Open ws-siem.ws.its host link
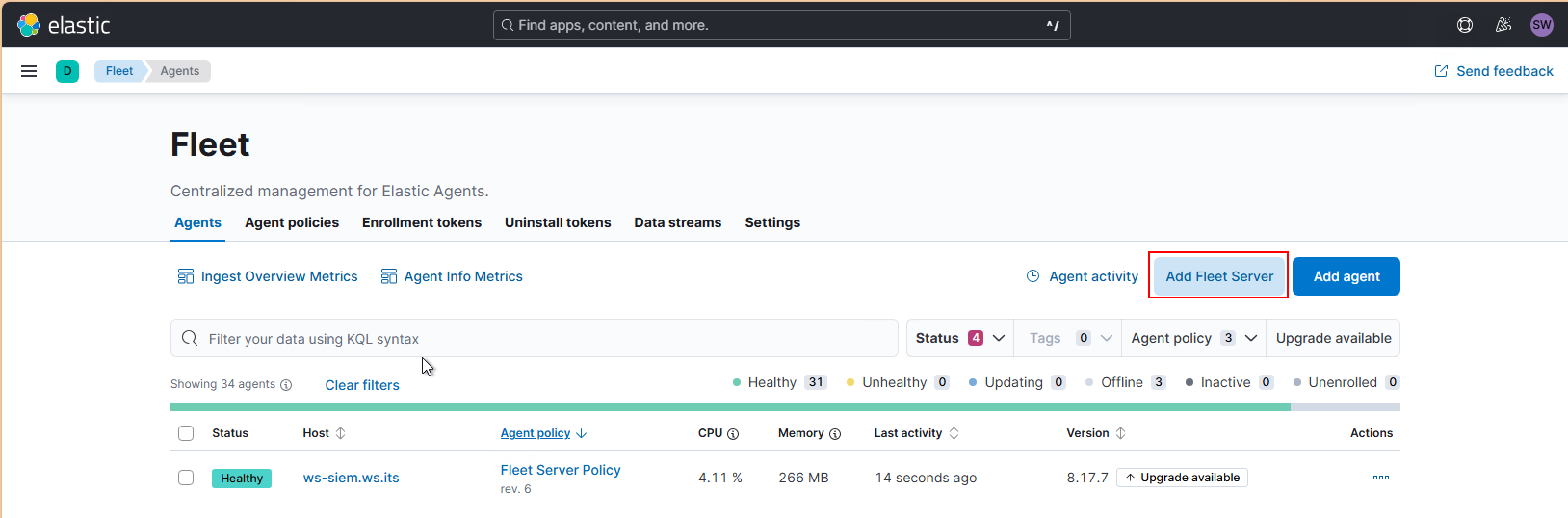1568x518 pixels. coord(351,478)
